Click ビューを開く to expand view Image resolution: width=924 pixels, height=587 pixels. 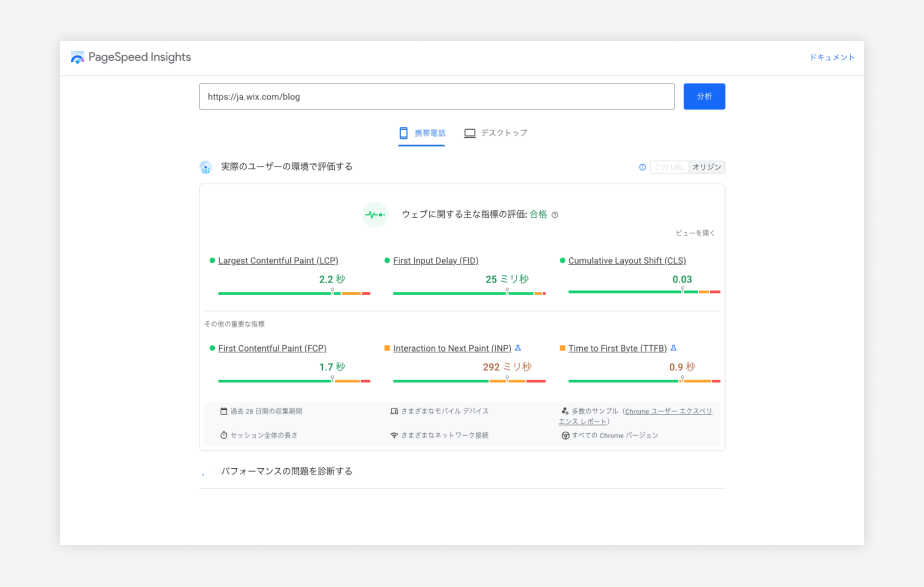[x=695, y=233]
